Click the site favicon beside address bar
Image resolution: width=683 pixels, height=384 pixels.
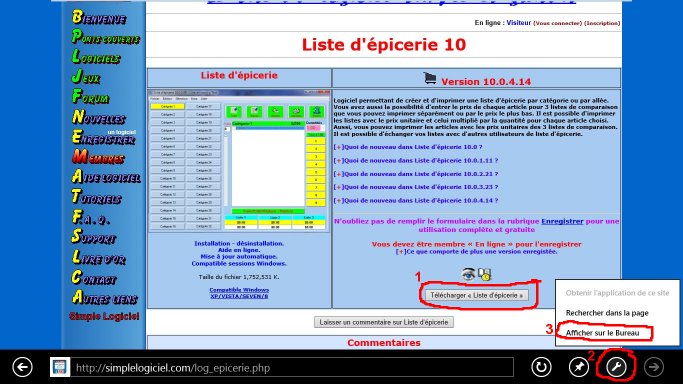pos(60,367)
